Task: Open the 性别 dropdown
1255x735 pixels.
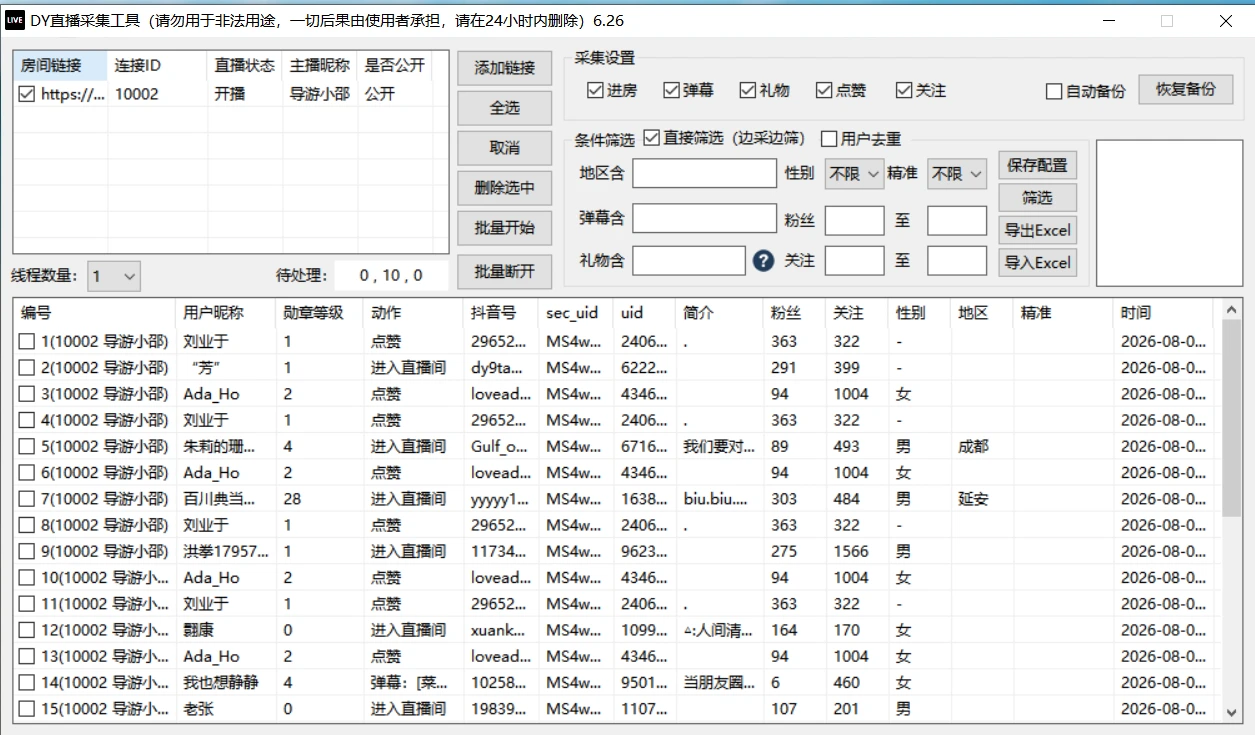Action: pos(855,174)
